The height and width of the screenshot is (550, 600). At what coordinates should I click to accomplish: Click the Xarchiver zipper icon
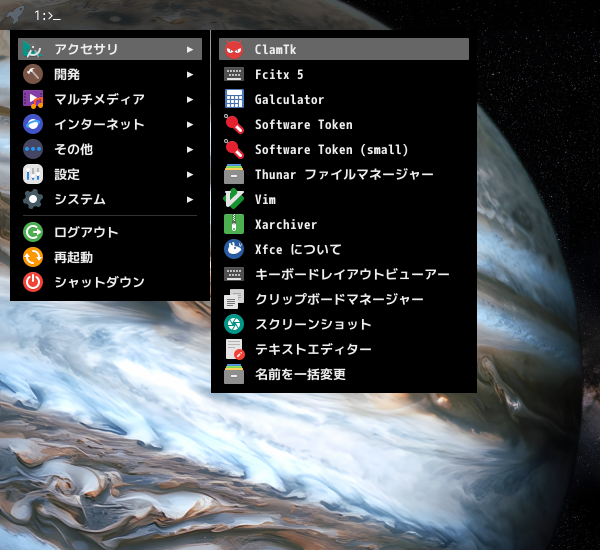[x=234, y=224]
